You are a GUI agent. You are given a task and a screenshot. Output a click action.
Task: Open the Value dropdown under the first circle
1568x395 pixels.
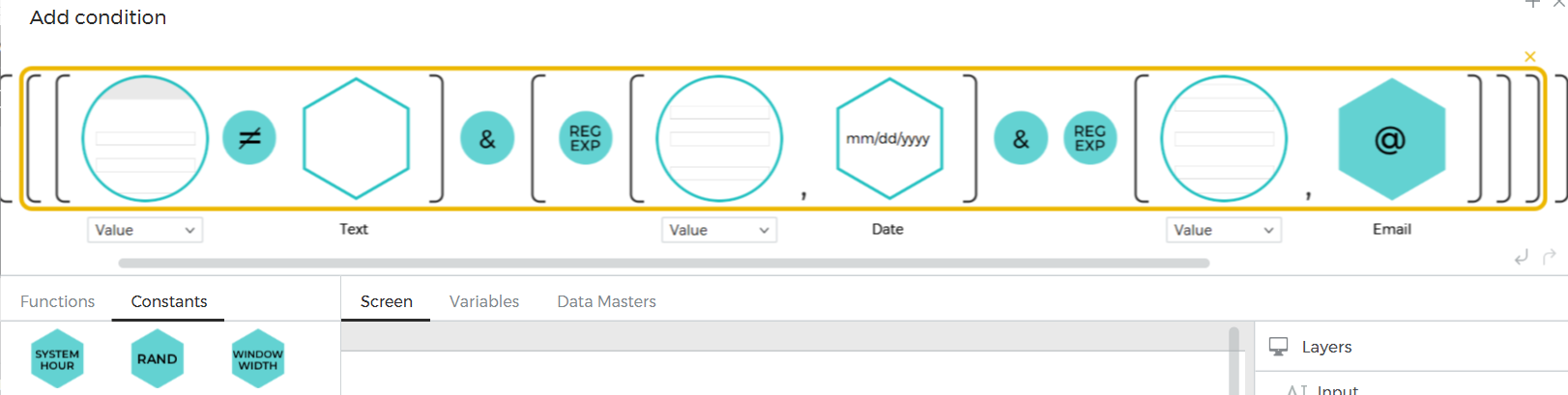(145, 230)
